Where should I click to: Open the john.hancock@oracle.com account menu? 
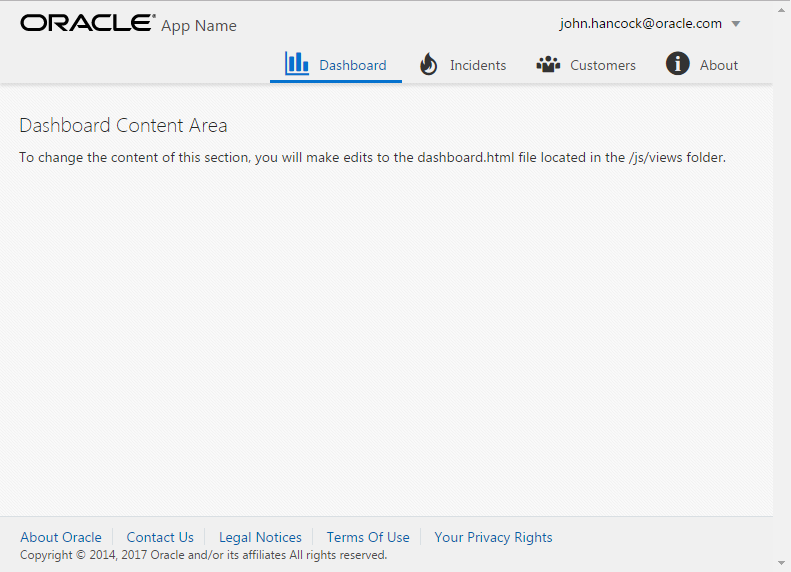click(640, 24)
